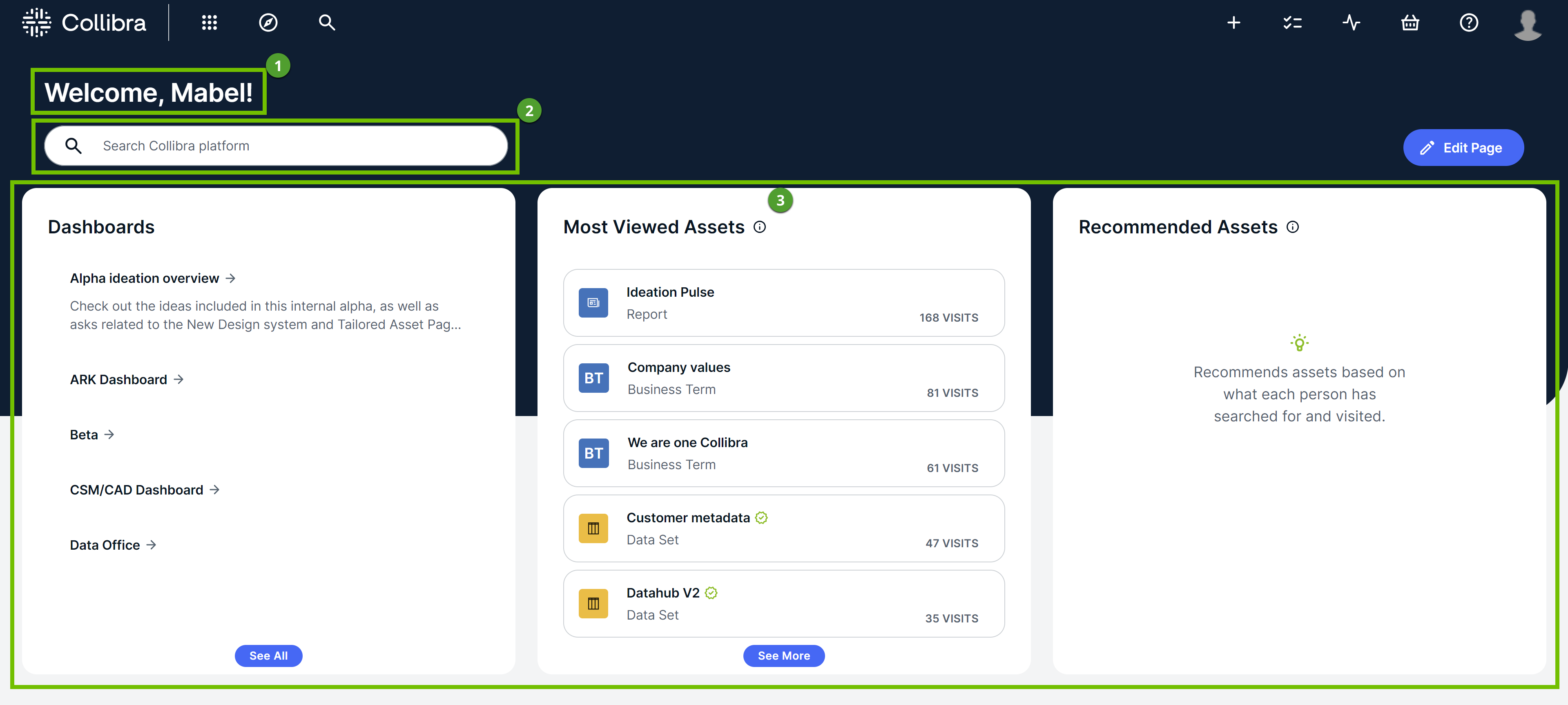
Task: Click the arrow next to Beta
Action: click(x=109, y=434)
